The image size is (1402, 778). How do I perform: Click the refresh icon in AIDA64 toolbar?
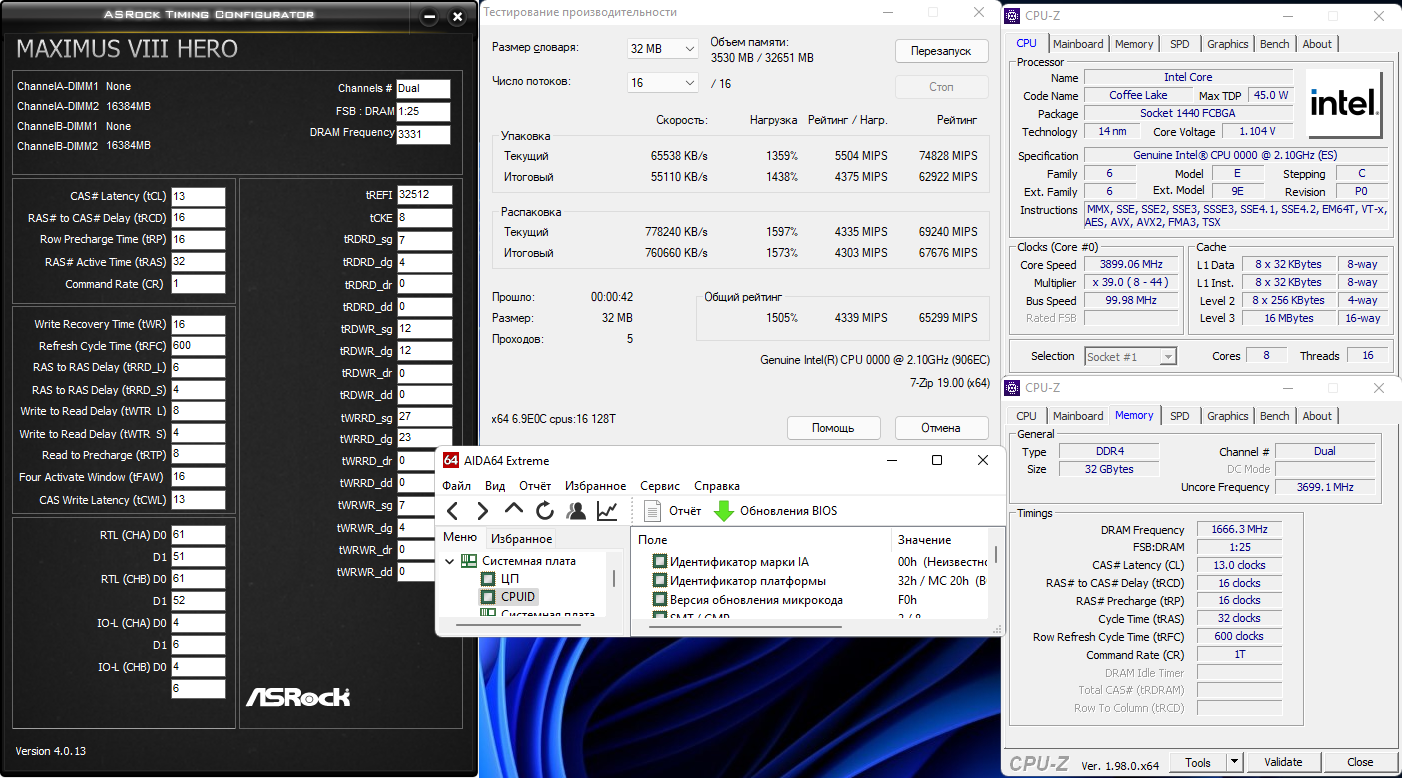(544, 511)
